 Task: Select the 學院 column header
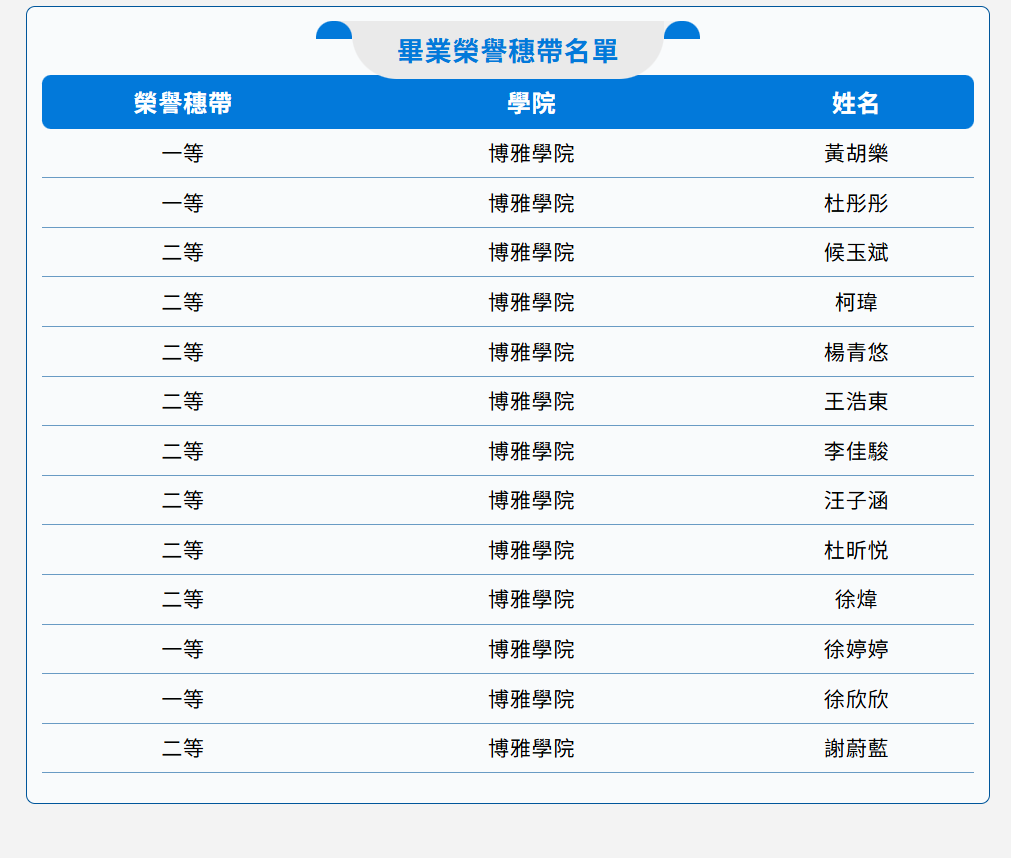(x=531, y=102)
